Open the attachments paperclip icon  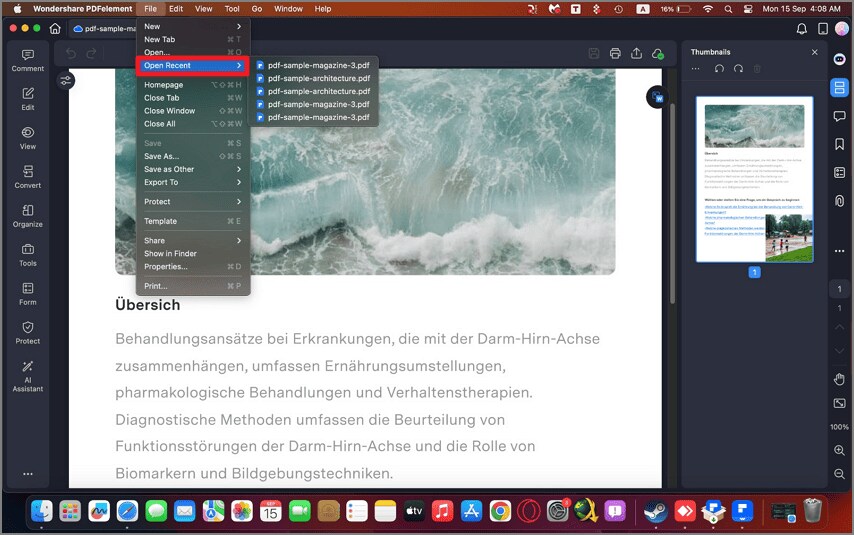coord(839,200)
